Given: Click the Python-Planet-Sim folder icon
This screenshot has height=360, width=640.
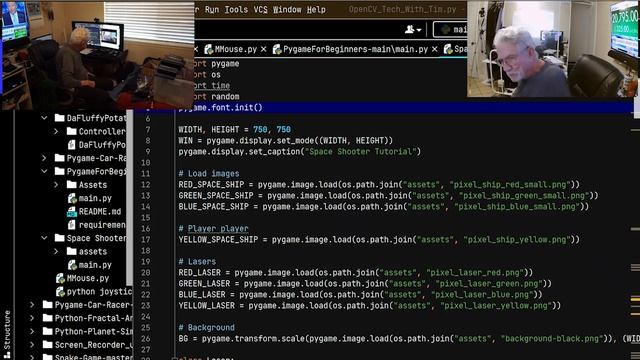Looking at the screenshot, I should [x=47, y=331].
